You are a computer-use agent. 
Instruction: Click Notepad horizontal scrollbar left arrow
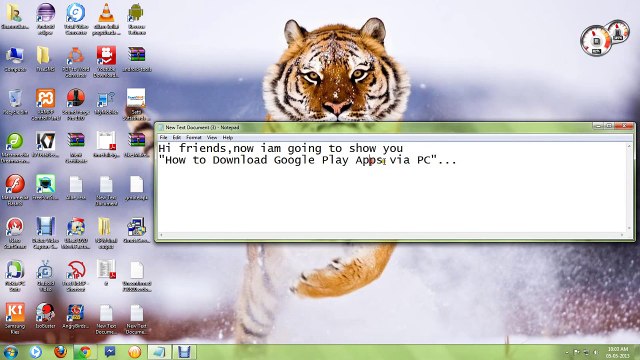tap(162, 235)
